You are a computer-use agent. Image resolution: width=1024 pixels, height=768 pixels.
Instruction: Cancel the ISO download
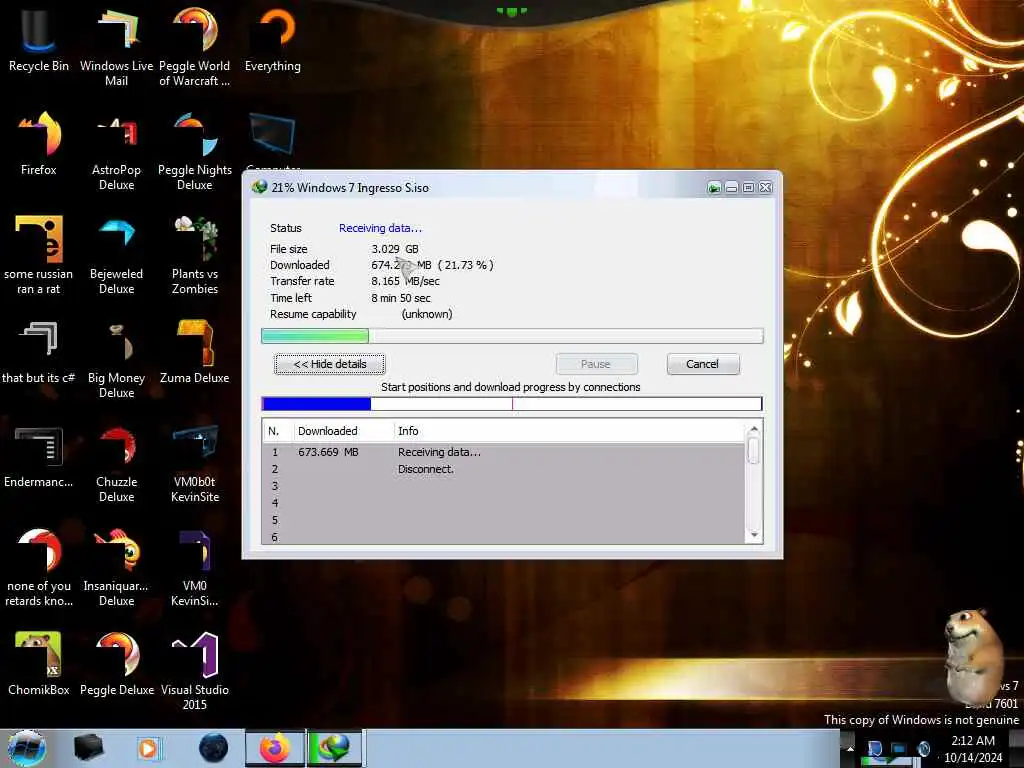click(703, 364)
